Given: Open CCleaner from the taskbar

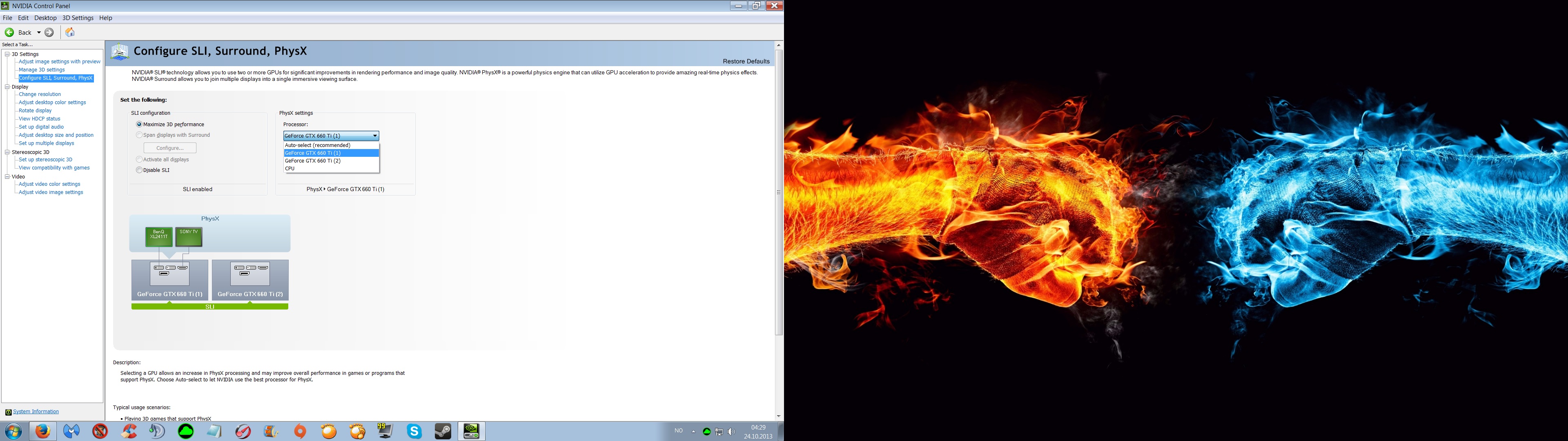Looking at the screenshot, I should pos(129,431).
